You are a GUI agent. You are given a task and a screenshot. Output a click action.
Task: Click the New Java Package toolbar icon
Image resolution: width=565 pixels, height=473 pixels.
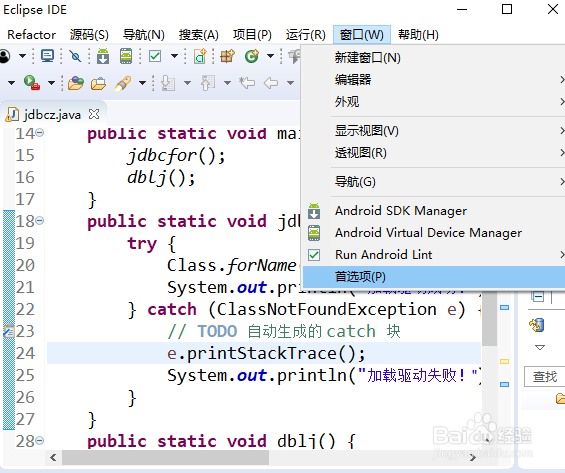[x=227, y=56]
